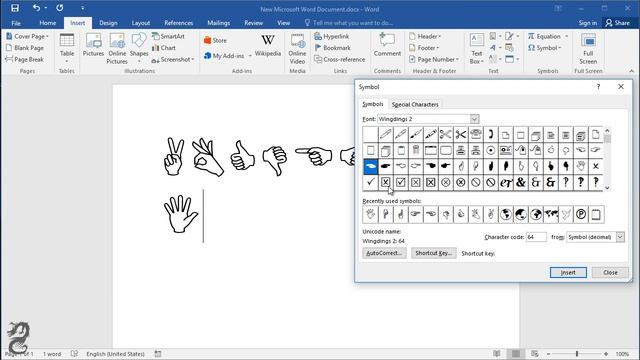Pick the world map recently used symbol

551,214
